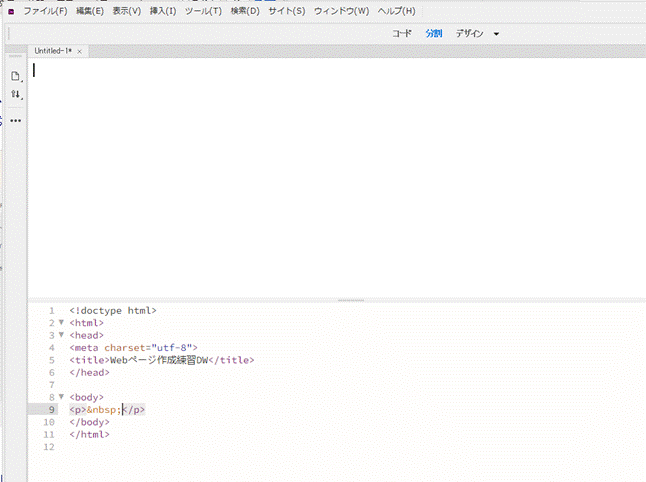Open the ファイル(F) menu
The image size is (646, 482).
[45, 11]
